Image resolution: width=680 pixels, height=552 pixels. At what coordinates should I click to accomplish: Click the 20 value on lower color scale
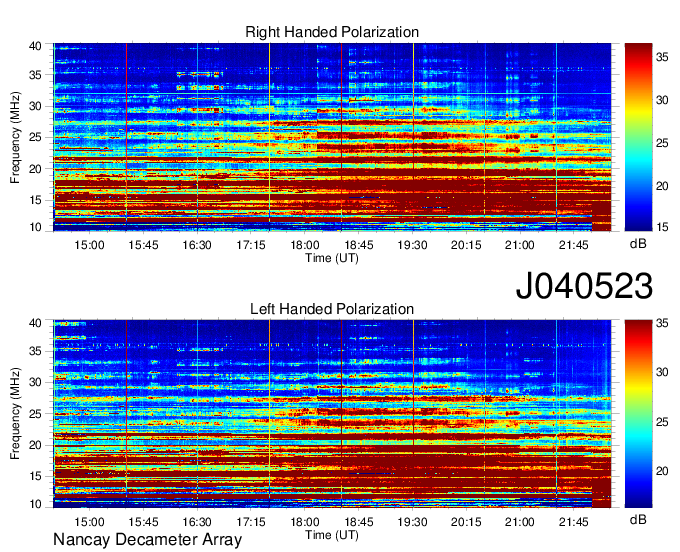pos(662,471)
